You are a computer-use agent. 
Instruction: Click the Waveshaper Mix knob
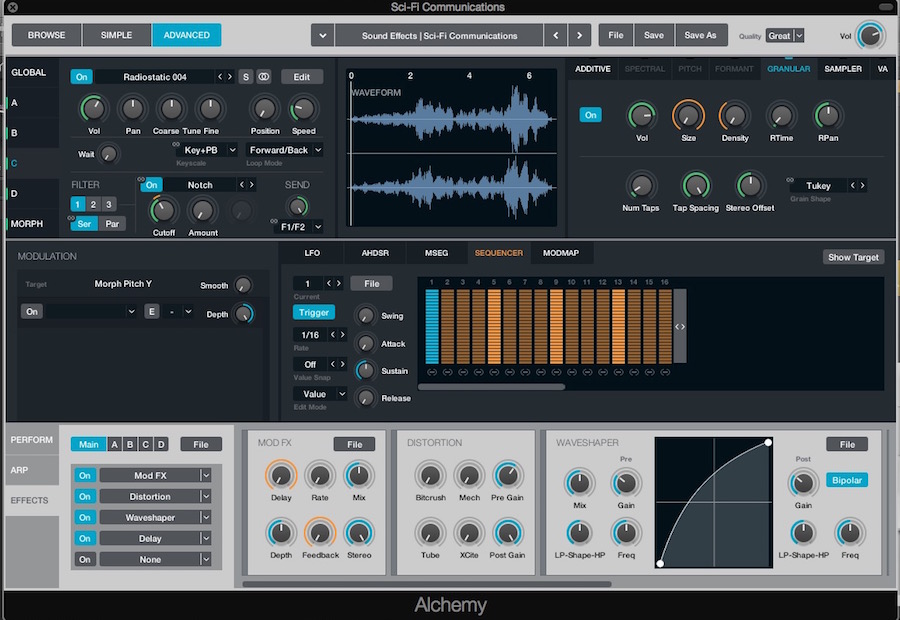coord(579,483)
